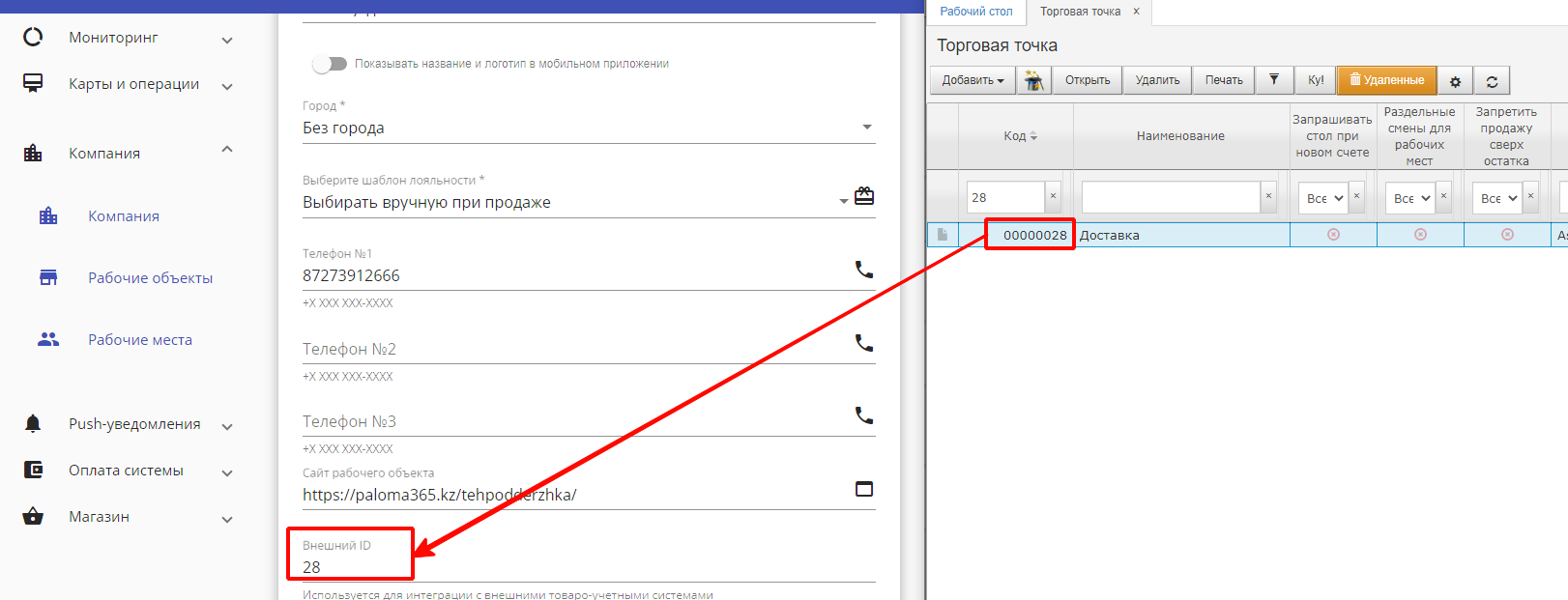Refresh the Торговая точка list
Screen dimensions: 1568x600
pos(1492,81)
